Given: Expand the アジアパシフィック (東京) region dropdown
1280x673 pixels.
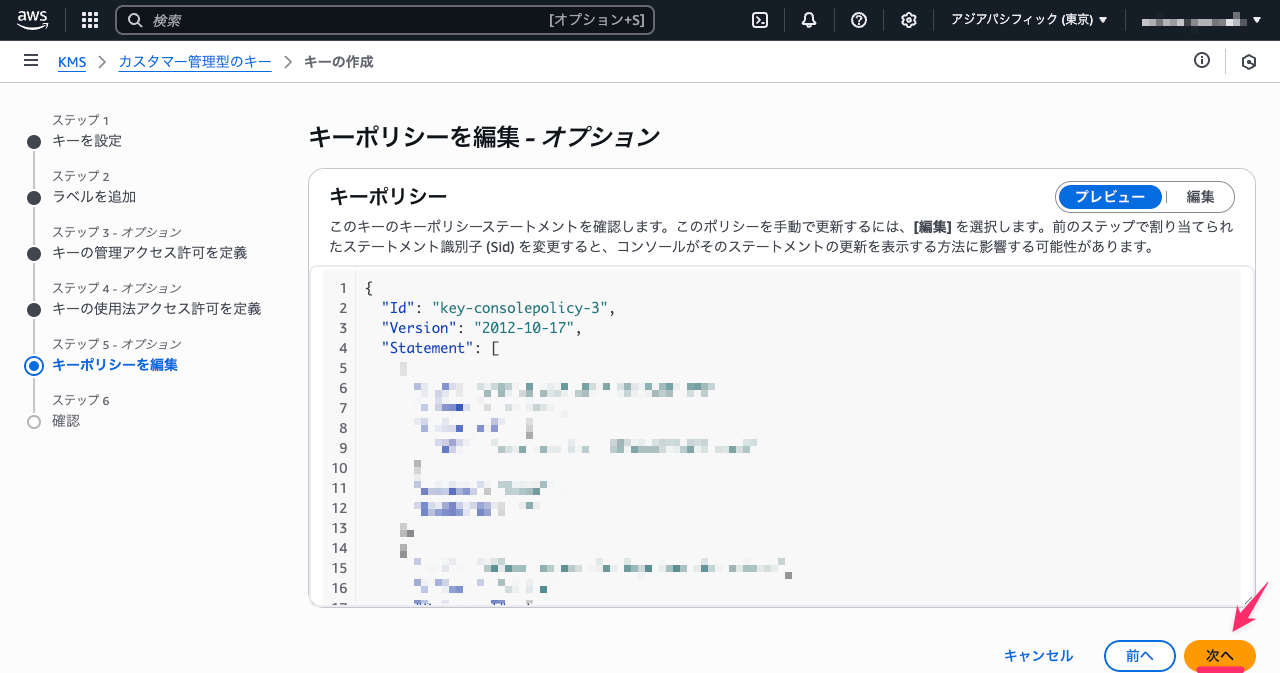Looking at the screenshot, I should [x=1029, y=20].
